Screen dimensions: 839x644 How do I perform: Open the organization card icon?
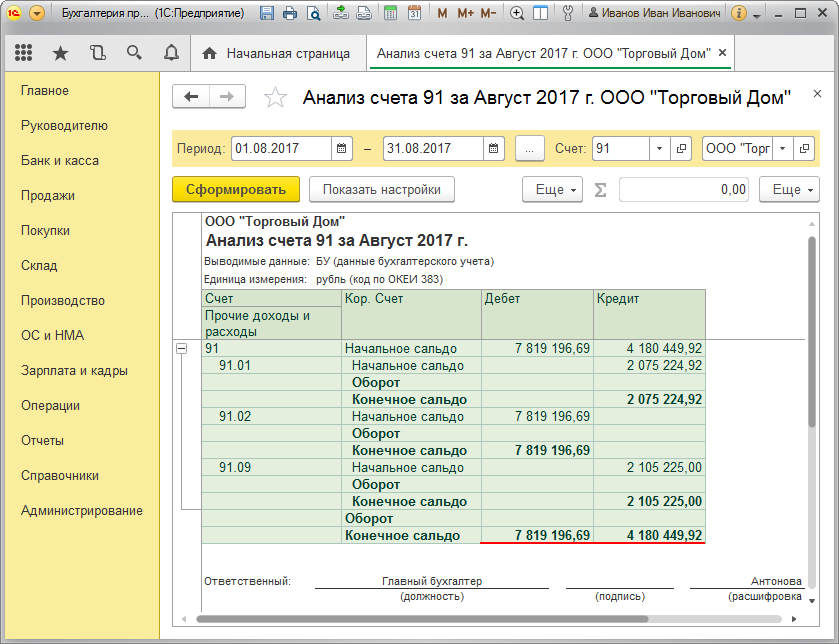pyautogui.click(x=804, y=148)
